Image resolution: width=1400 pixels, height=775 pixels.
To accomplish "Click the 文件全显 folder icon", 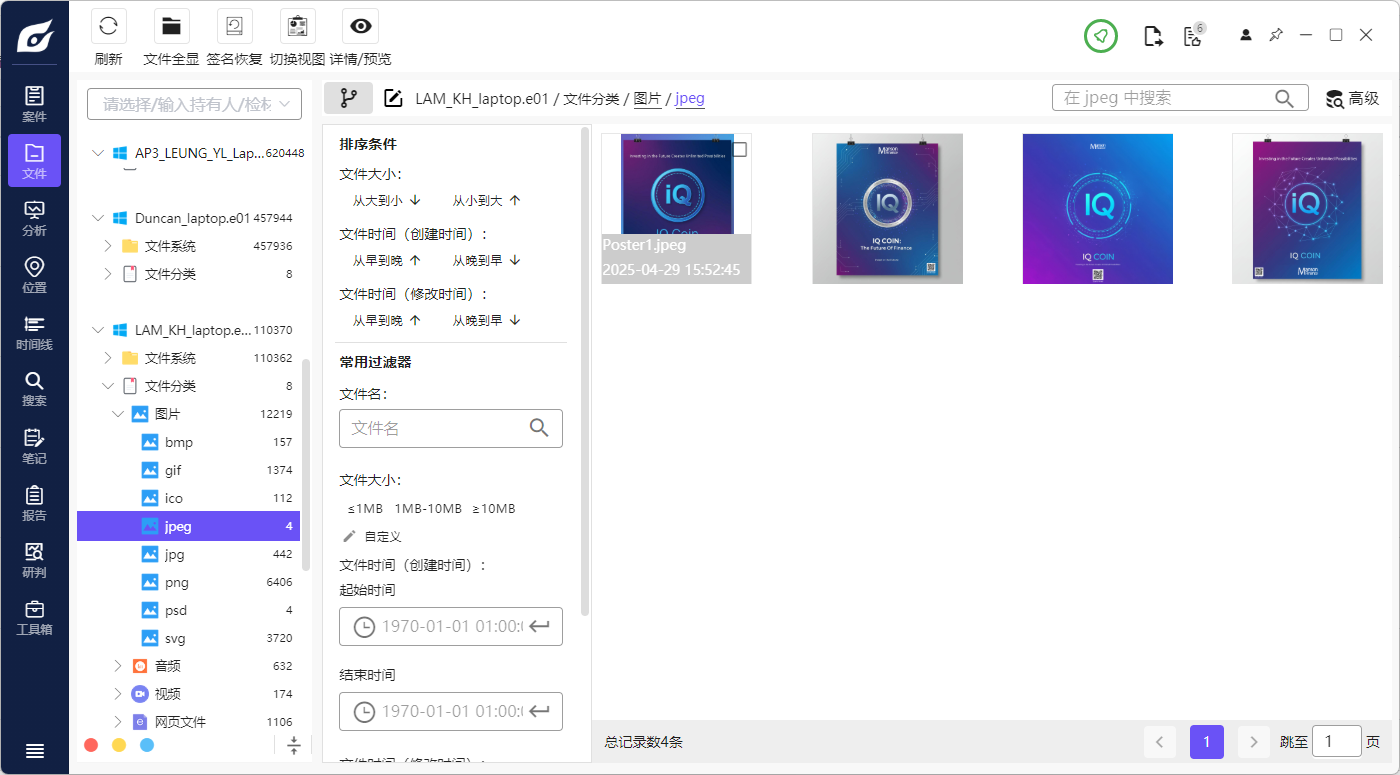I will [171, 27].
